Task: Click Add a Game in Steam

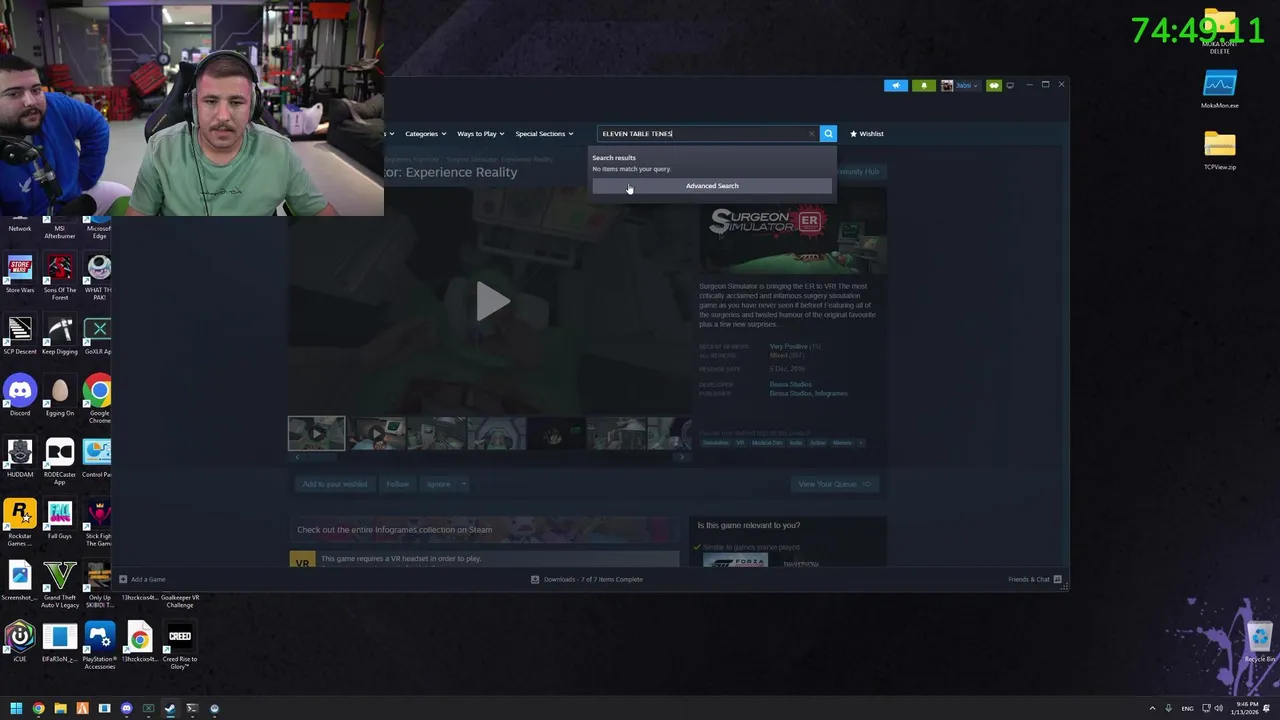Action: coord(142,579)
